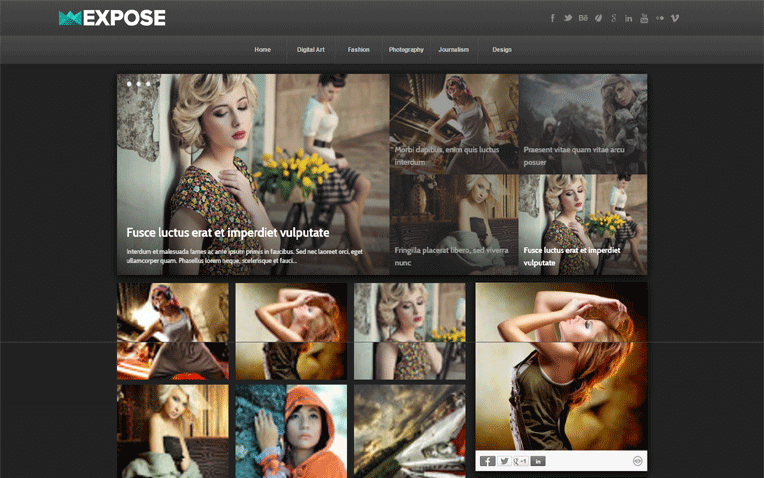The width and height of the screenshot is (764, 478).
Task: Click the Expose logo
Action: (112, 18)
